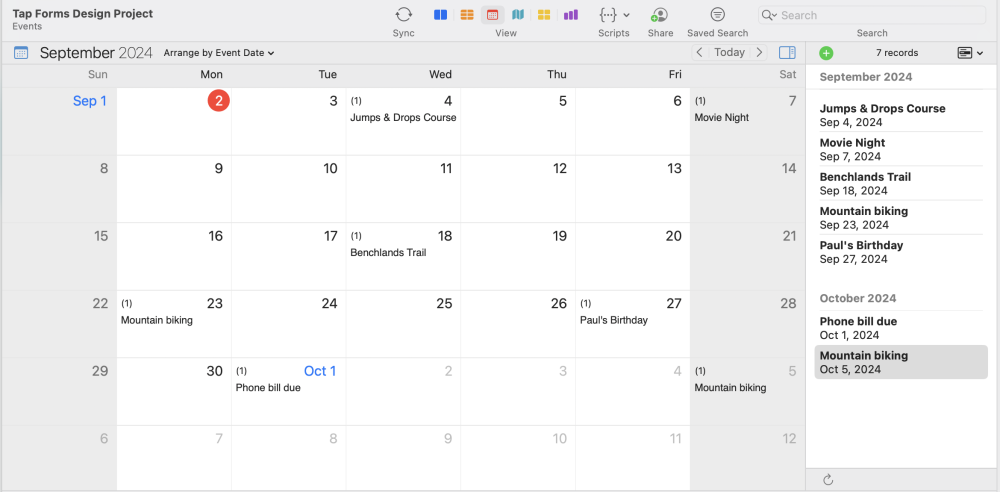The height and width of the screenshot is (492, 1000).
Task: Open the Arrange by Event Date dropdown
Action: pyautogui.click(x=219, y=53)
